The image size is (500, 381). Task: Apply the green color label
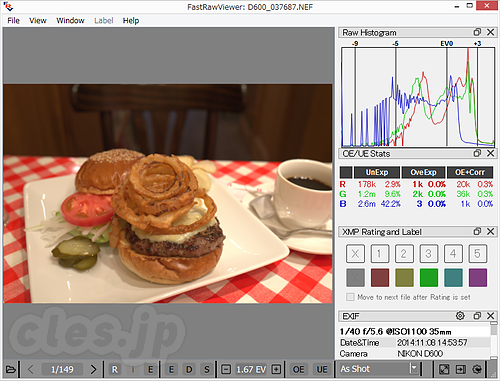click(429, 278)
